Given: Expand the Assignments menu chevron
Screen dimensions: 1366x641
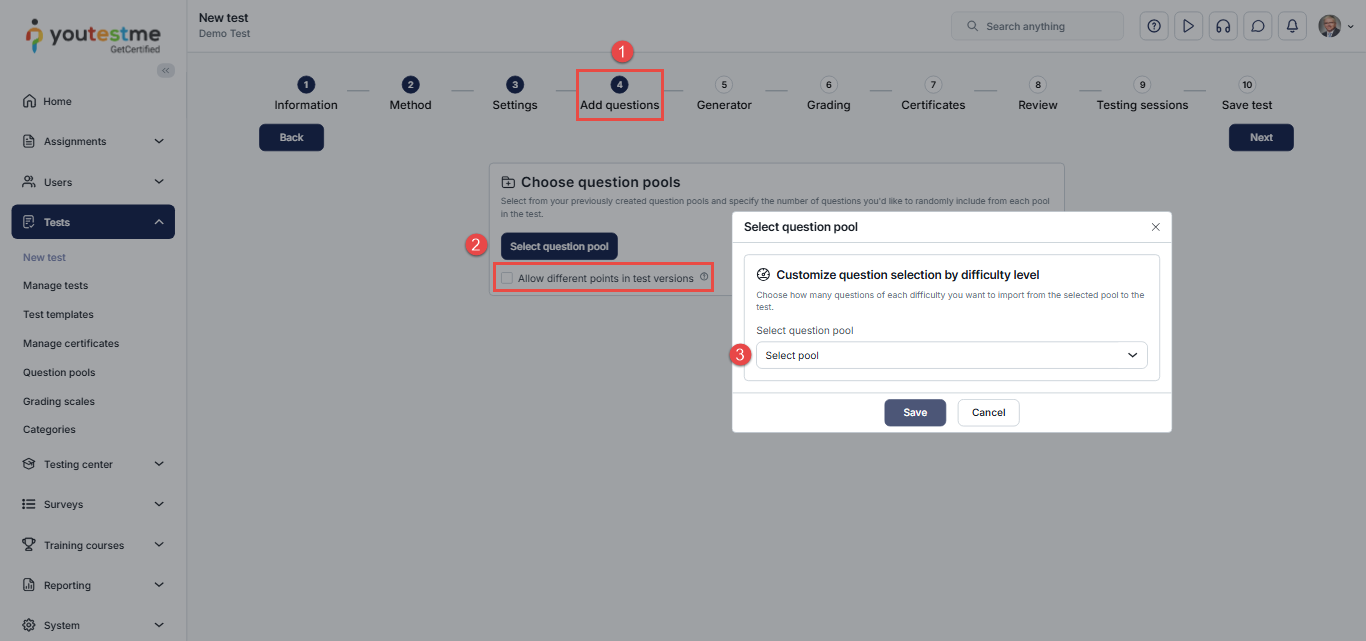Looking at the screenshot, I should pos(159,141).
